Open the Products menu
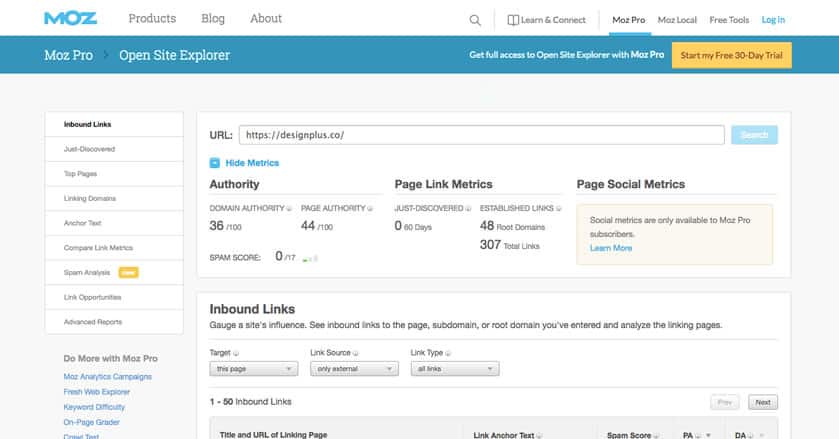The width and height of the screenshot is (839, 439). 152,18
